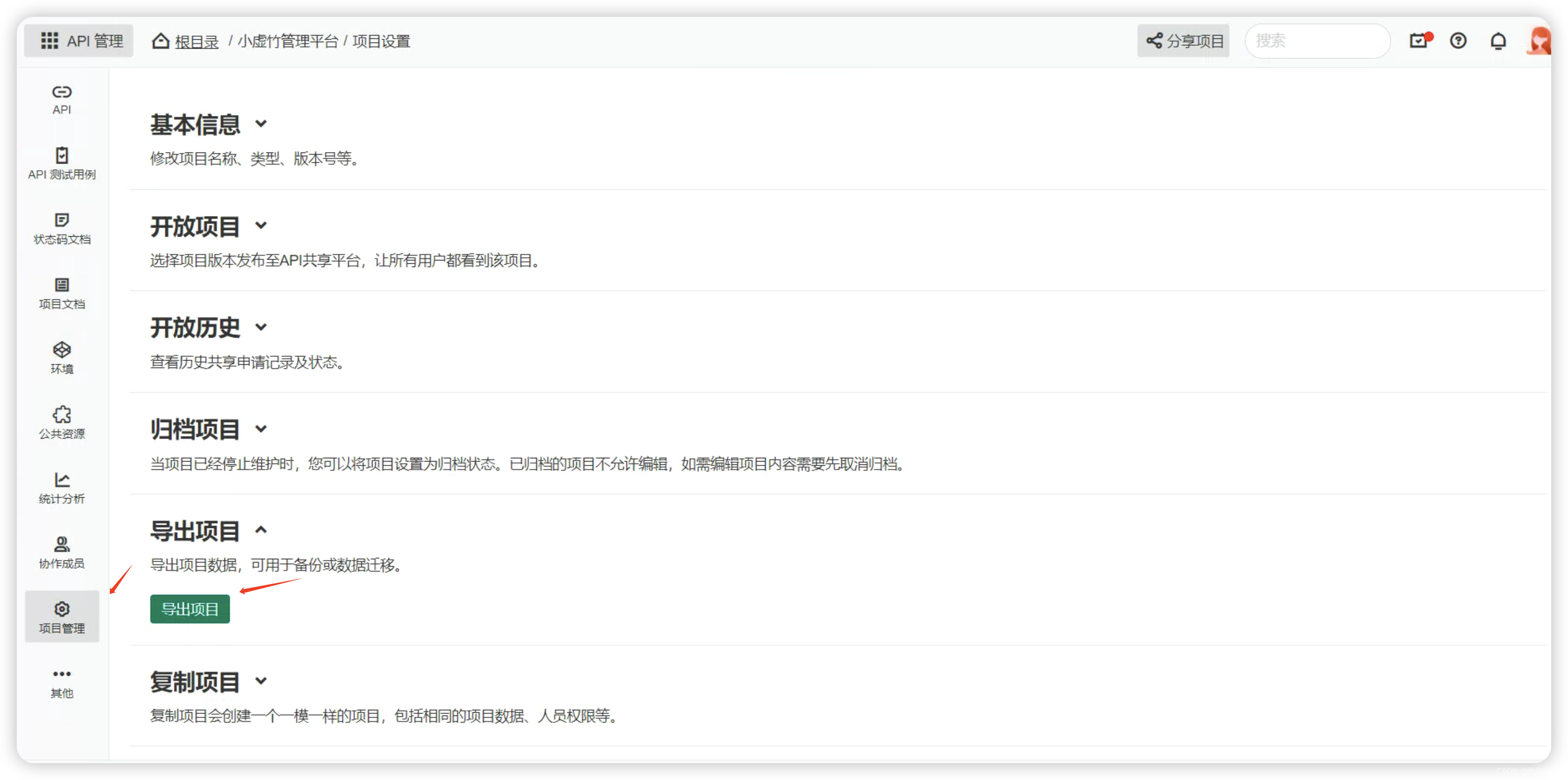Image resolution: width=1568 pixels, height=780 pixels.
Task: Open 状态码文档 in the sidebar
Action: [62, 229]
